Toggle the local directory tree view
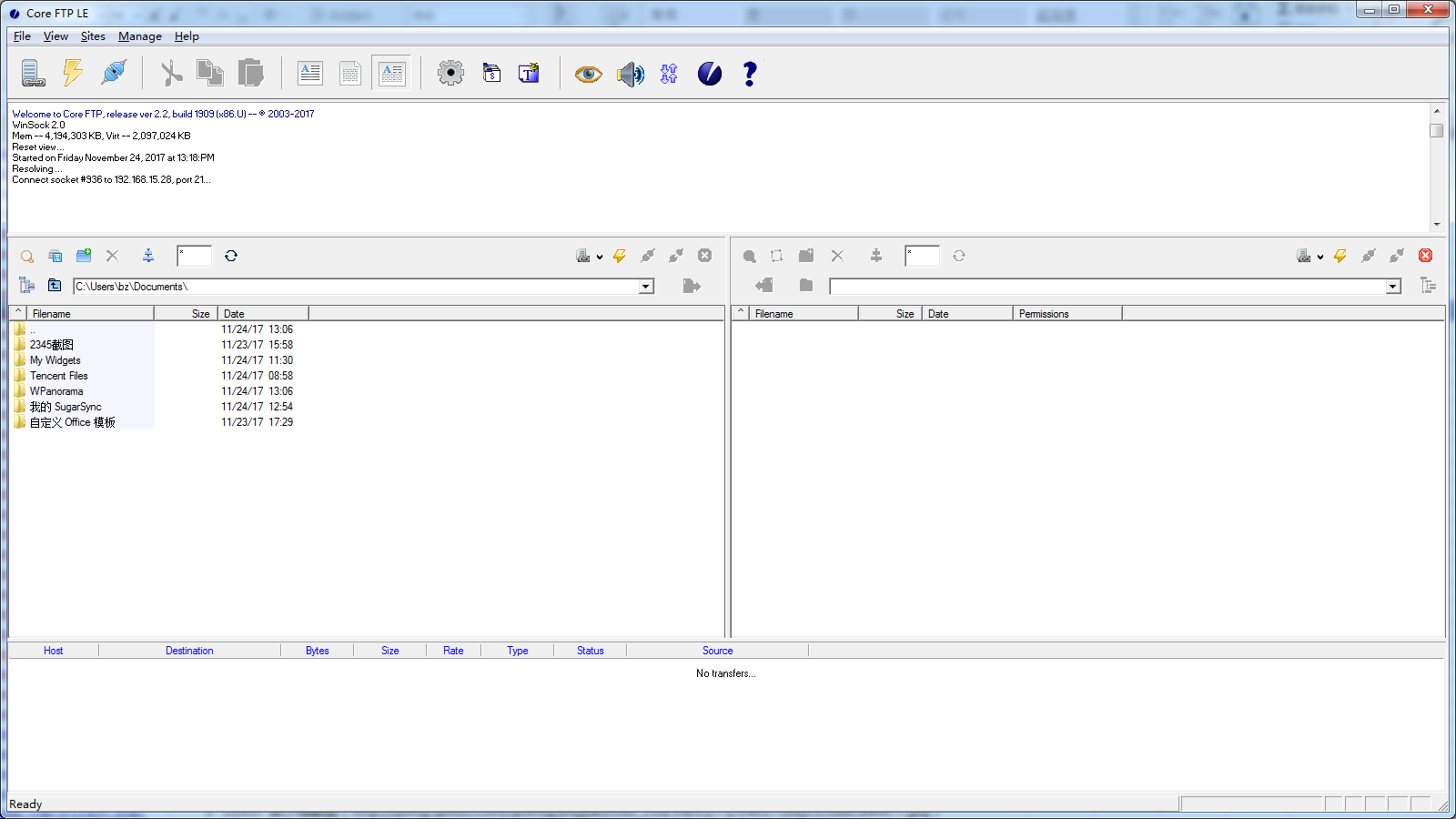This screenshot has width=1456, height=819. 27,286
